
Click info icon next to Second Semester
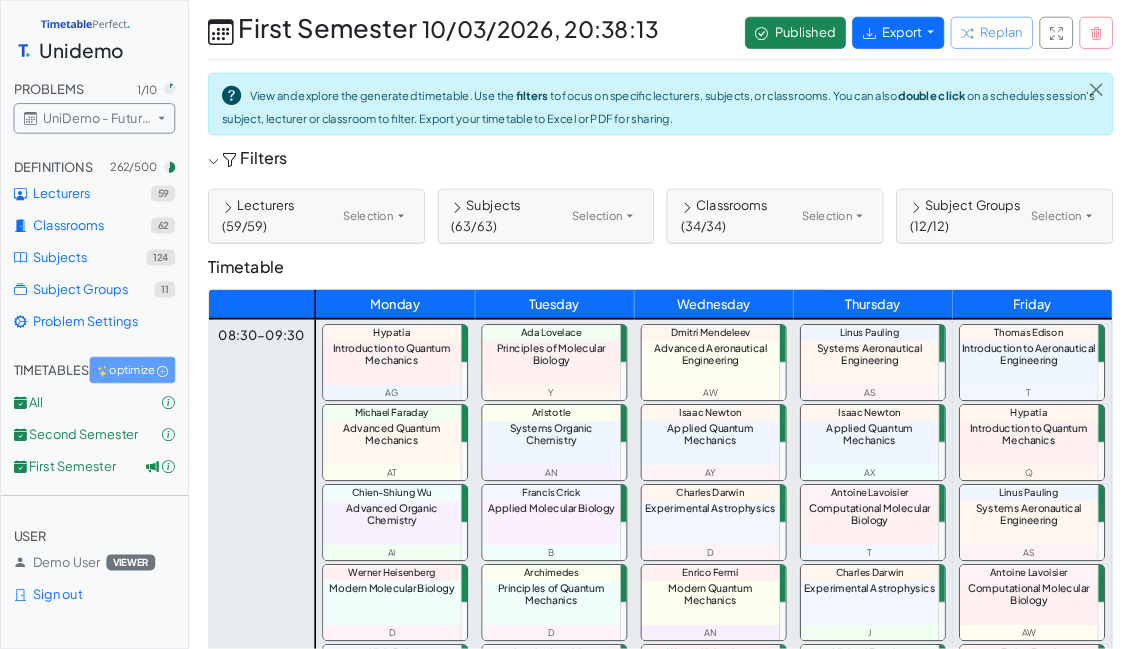(168, 435)
